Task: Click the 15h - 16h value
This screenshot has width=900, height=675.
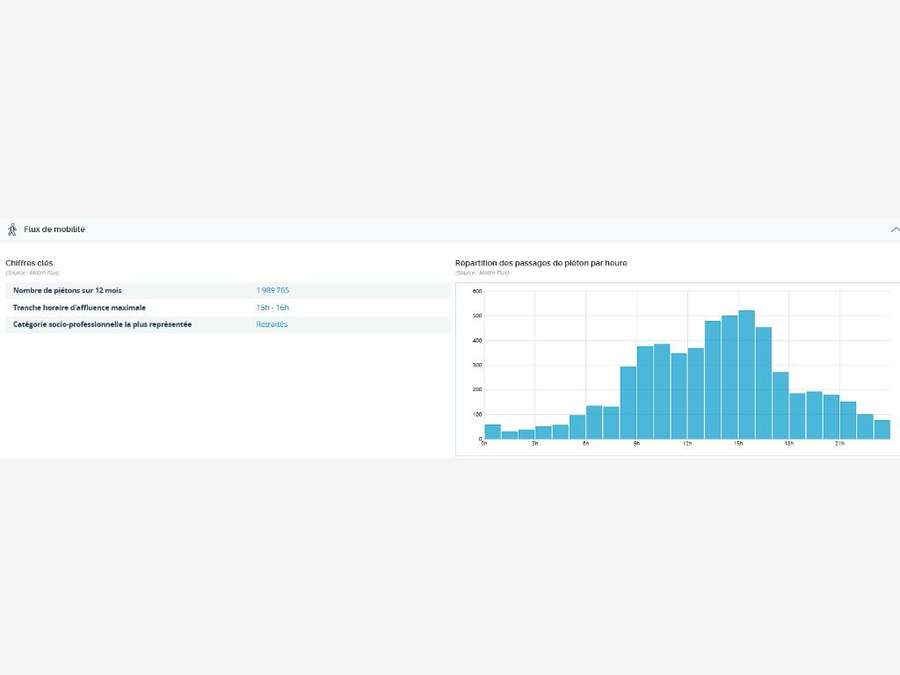Action: coord(273,308)
